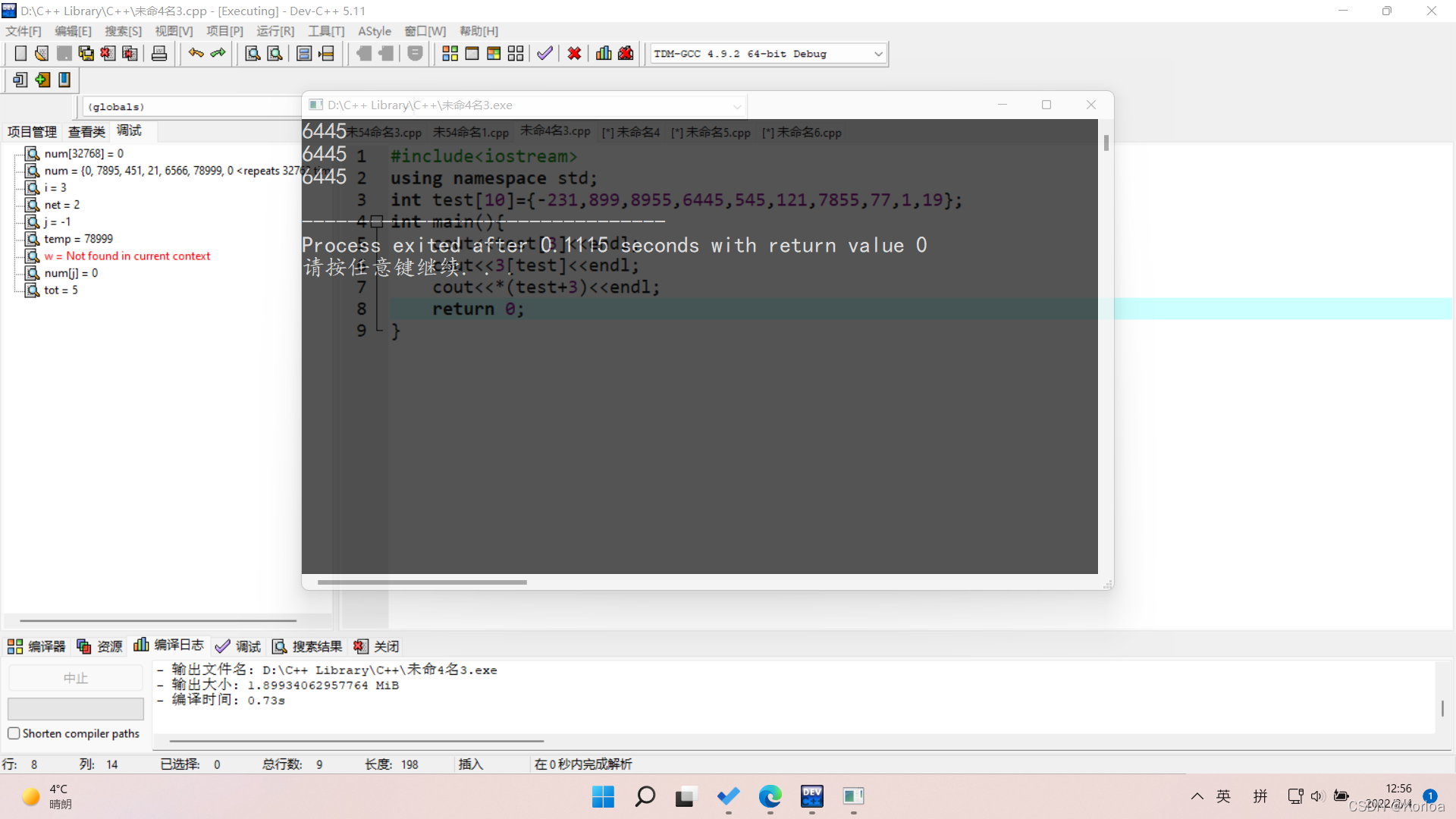Screen dimensions: 1456x819
Task: Click the red X stop execution icon
Action: tap(574, 54)
